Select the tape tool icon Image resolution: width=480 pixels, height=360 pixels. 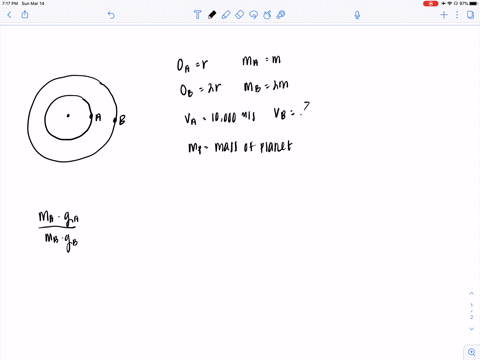pos(281,15)
